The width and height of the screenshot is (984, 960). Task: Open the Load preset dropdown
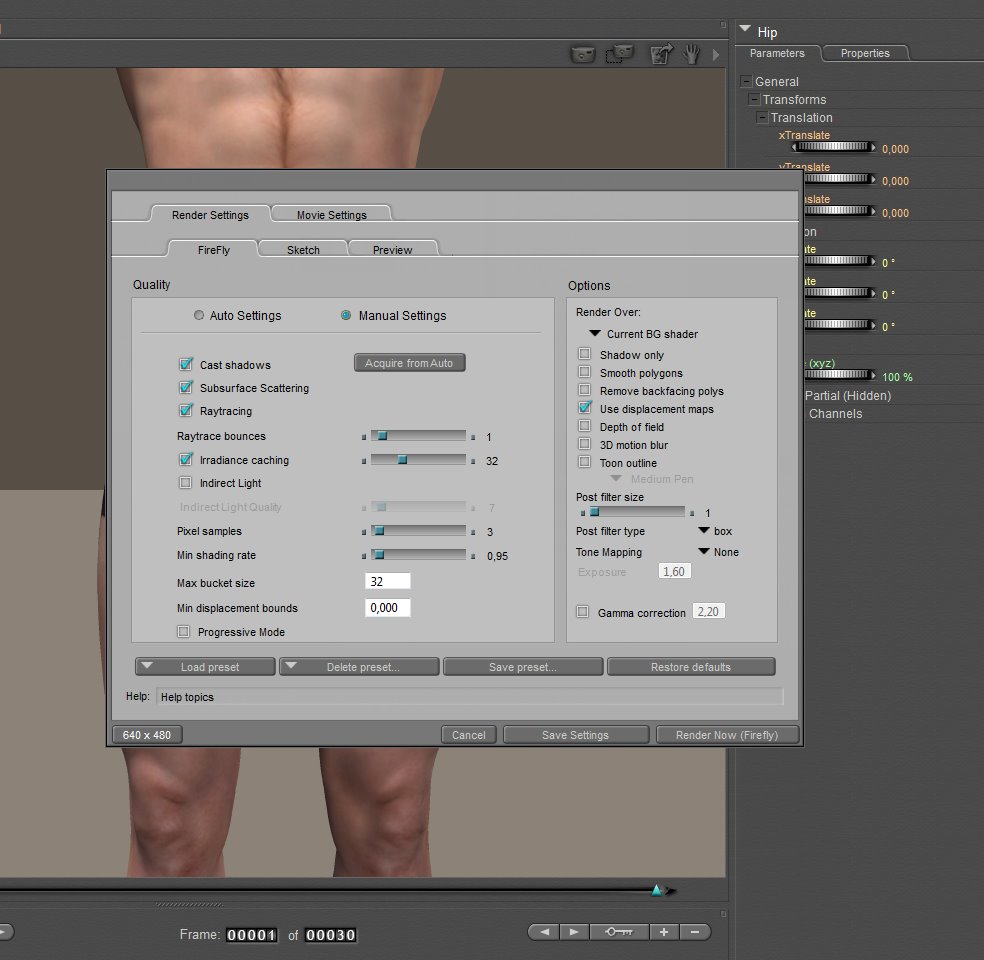coord(205,667)
